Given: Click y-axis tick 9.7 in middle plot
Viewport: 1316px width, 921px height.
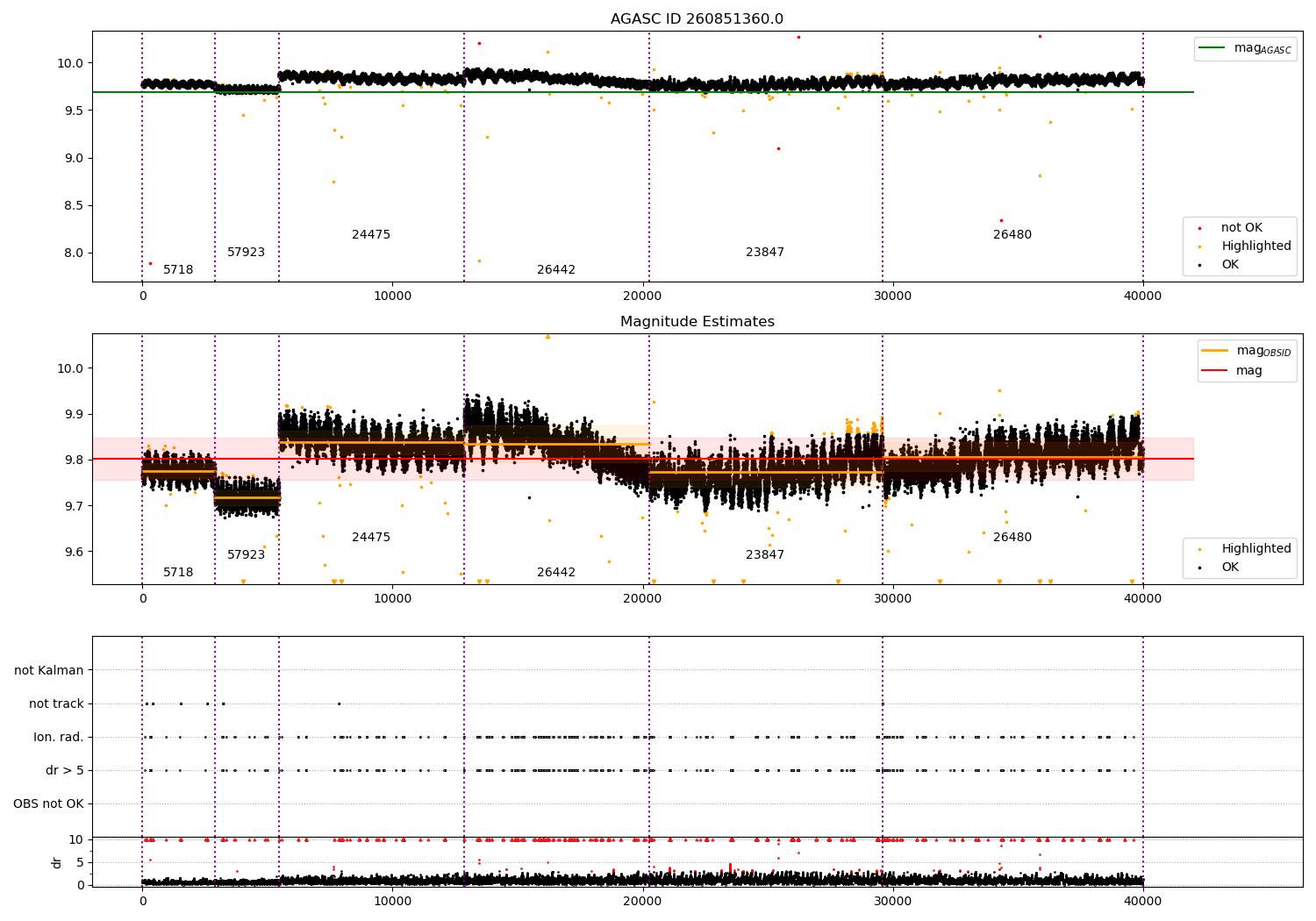Looking at the screenshot, I should [74, 506].
